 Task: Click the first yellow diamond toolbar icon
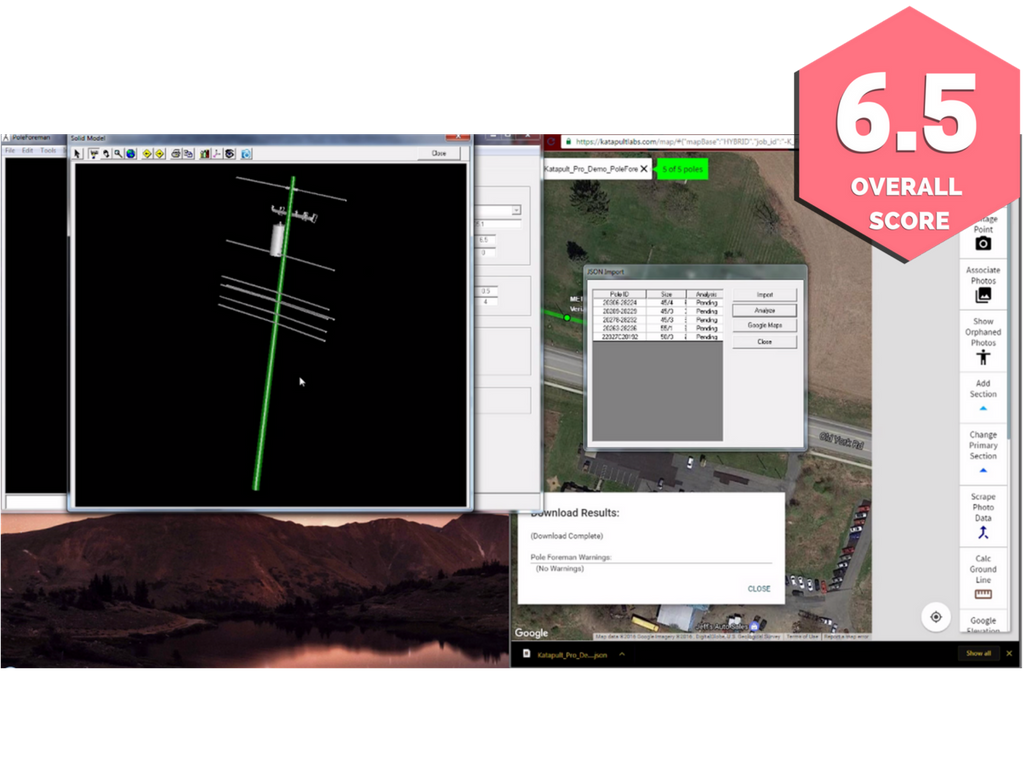point(147,154)
